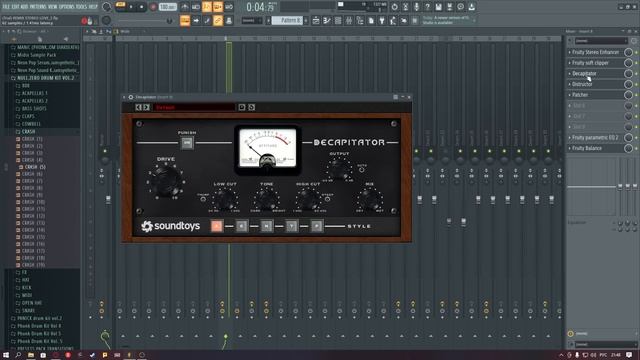Select the Fruity parametric EQ 2 slot

(x=595, y=138)
